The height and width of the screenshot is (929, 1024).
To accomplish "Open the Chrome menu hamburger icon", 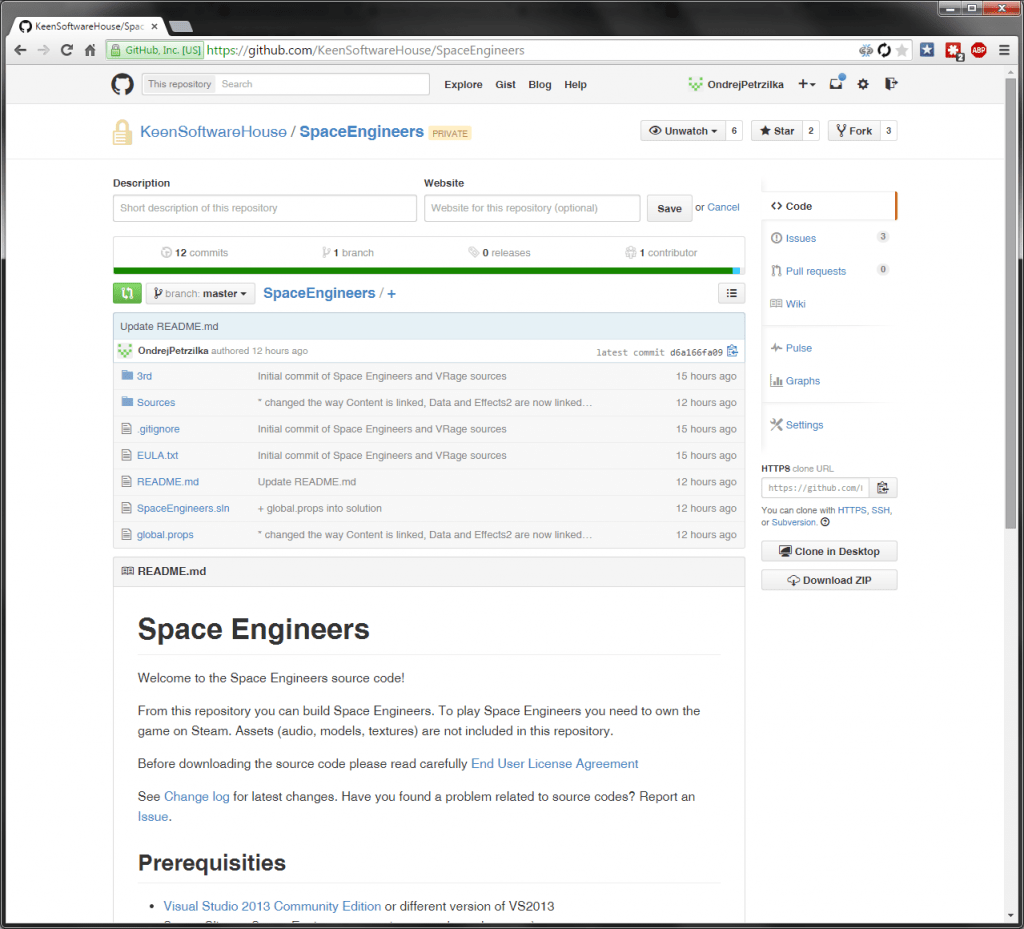I will (1004, 50).
